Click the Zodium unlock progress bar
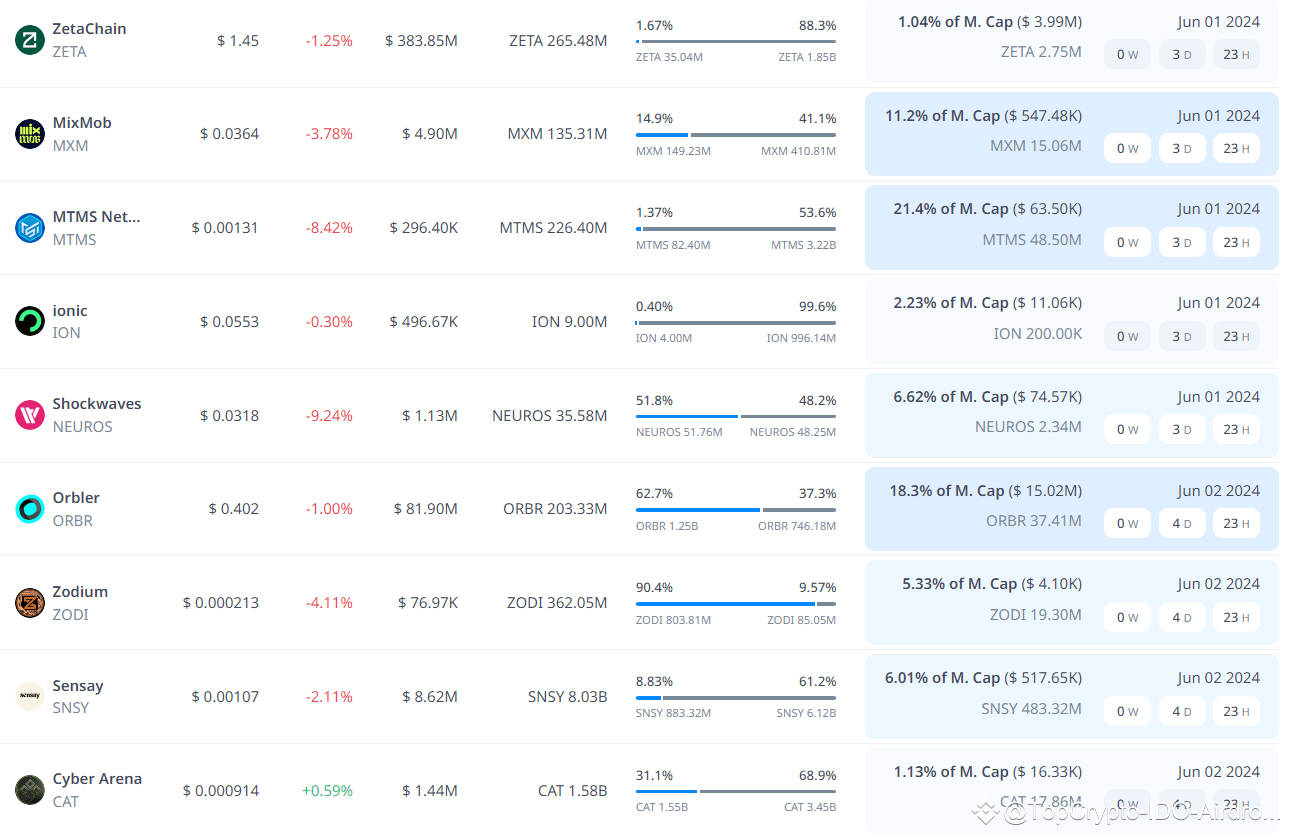Image resolution: width=1290 pixels, height=834 pixels. [735, 604]
